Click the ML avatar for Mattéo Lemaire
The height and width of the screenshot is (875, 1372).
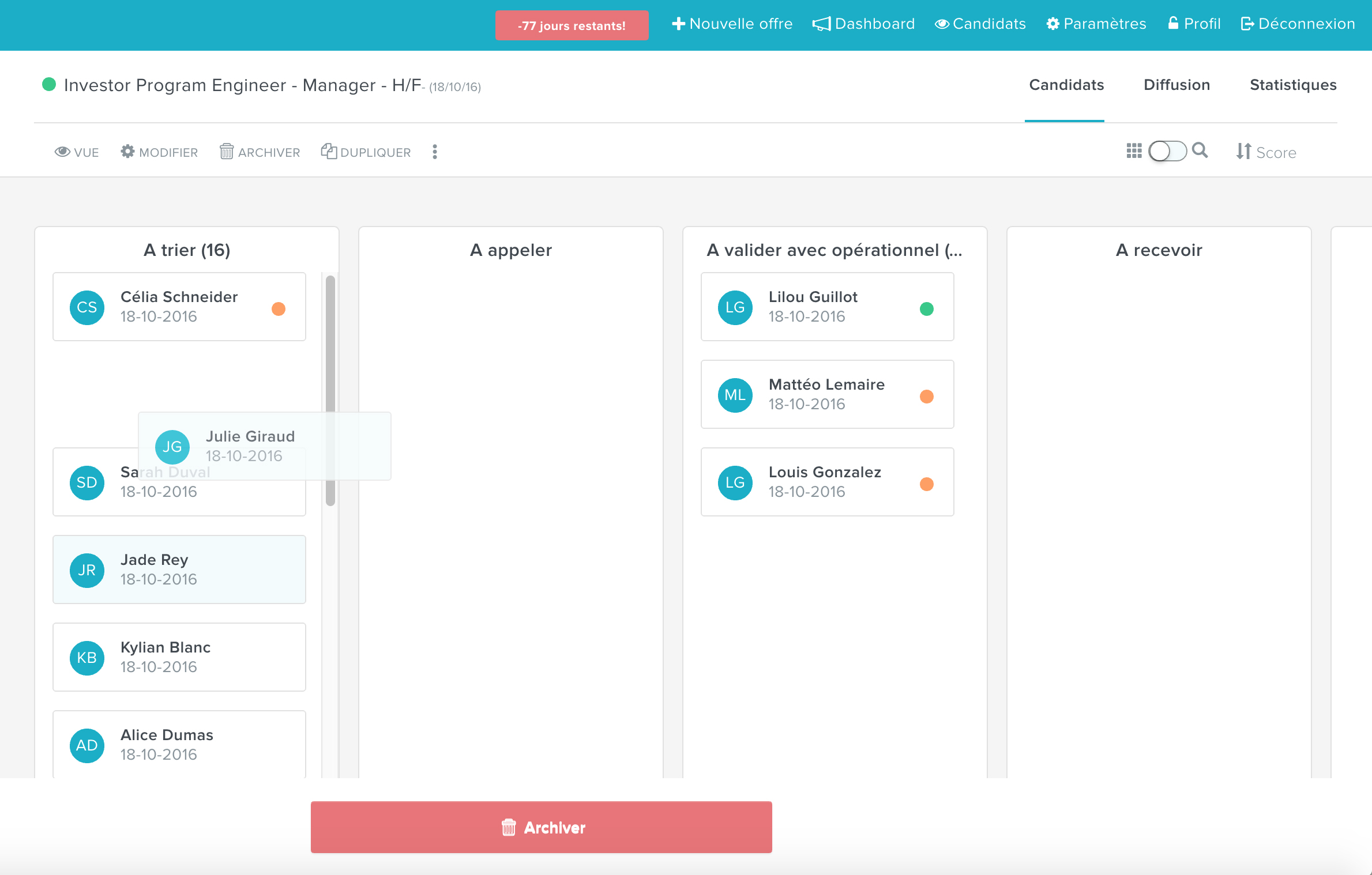tap(735, 395)
